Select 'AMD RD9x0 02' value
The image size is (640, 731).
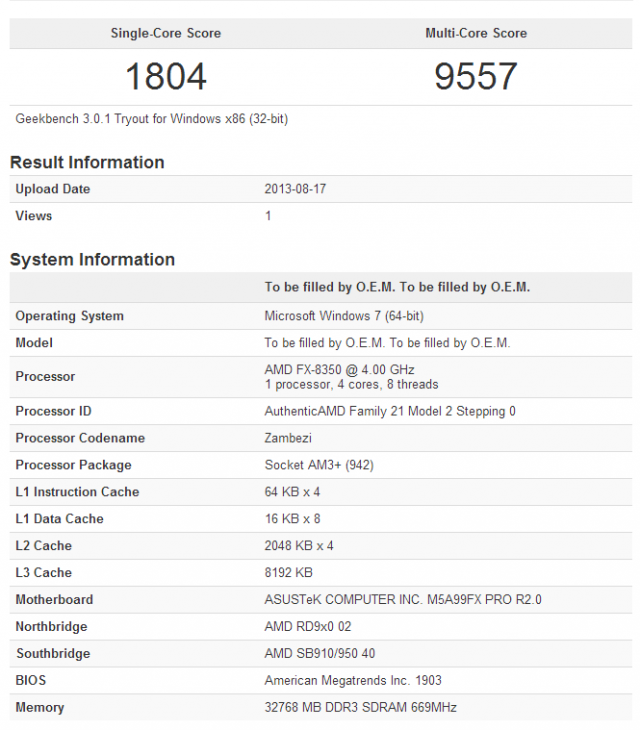[x=308, y=627]
